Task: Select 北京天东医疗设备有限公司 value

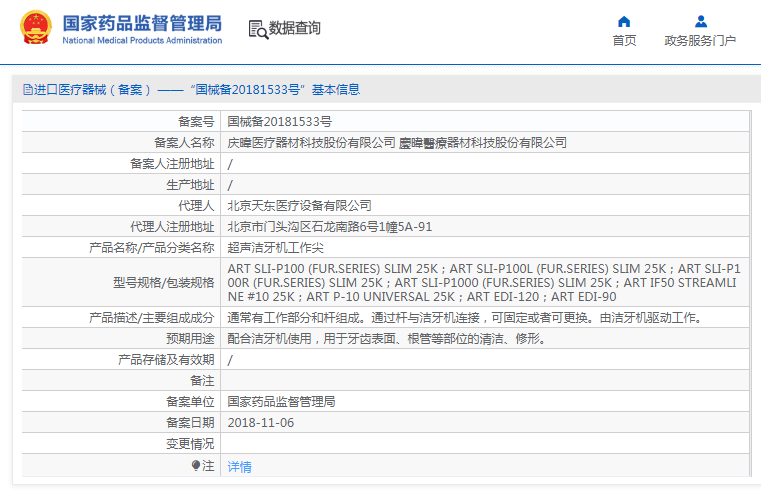Action: 299,206
